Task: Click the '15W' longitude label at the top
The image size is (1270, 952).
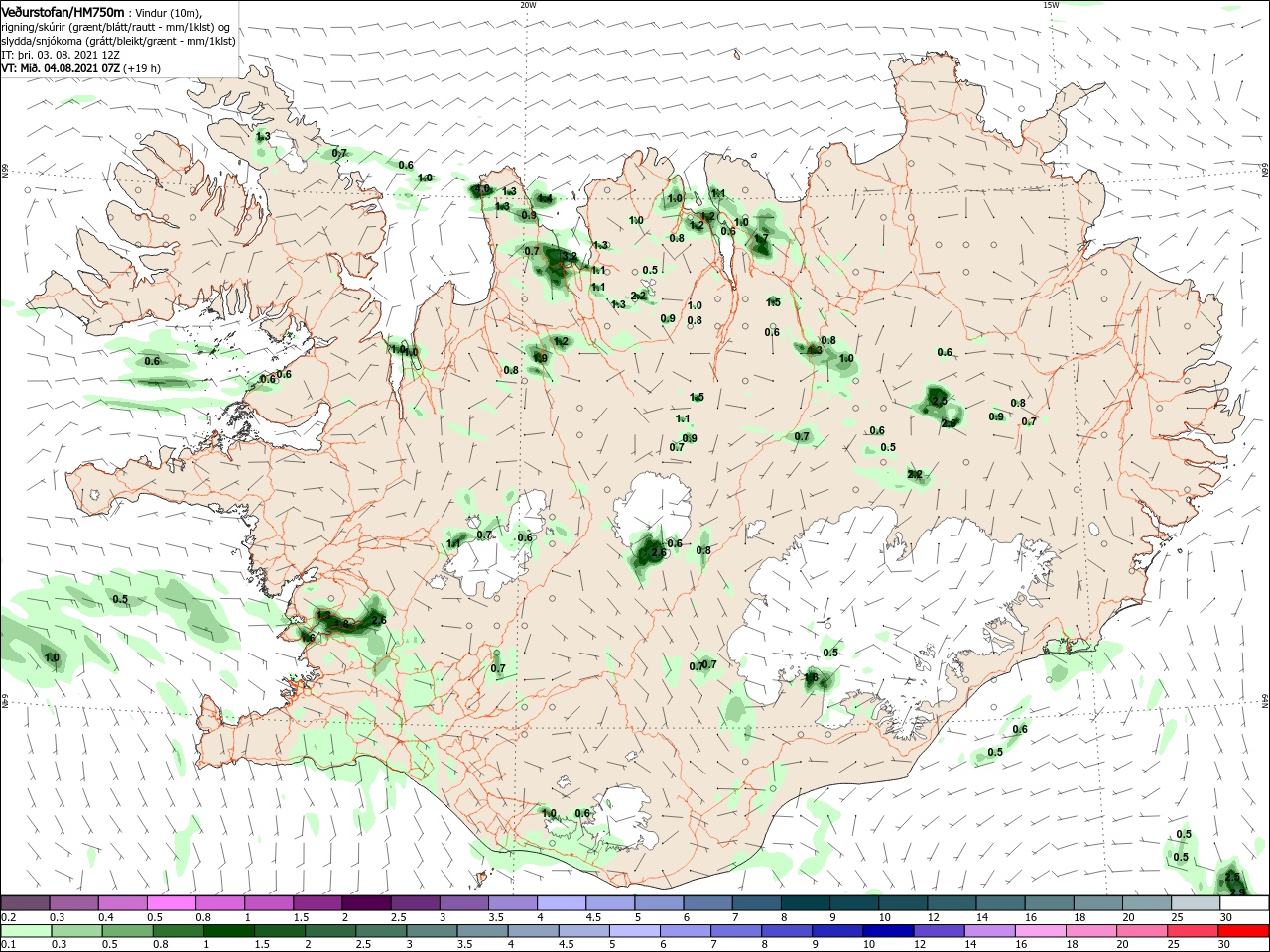Action: pos(1050,5)
